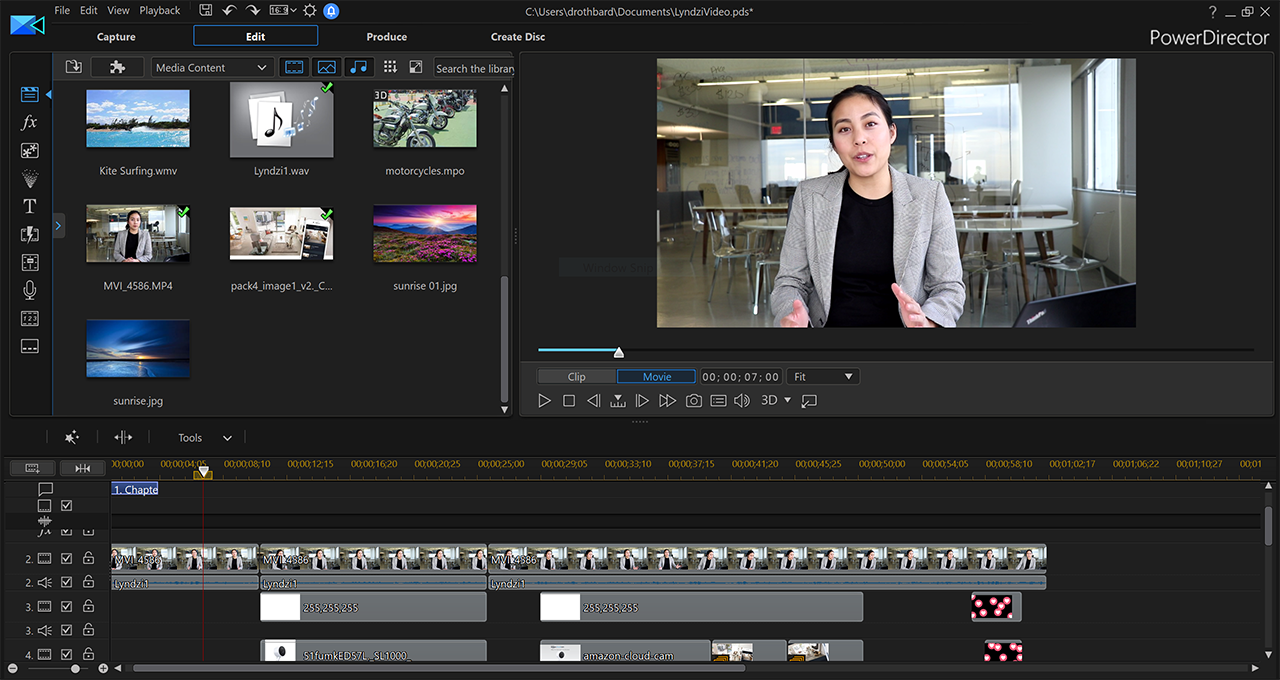Change library icon size with grid icon
This screenshot has width=1280, height=680.
coord(390,67)
